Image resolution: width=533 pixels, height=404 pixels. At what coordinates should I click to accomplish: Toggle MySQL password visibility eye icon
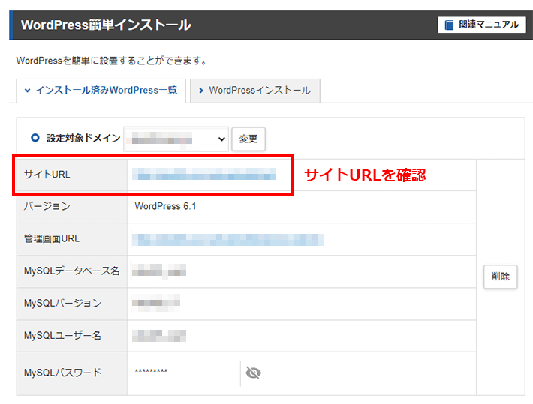(253, 373)
